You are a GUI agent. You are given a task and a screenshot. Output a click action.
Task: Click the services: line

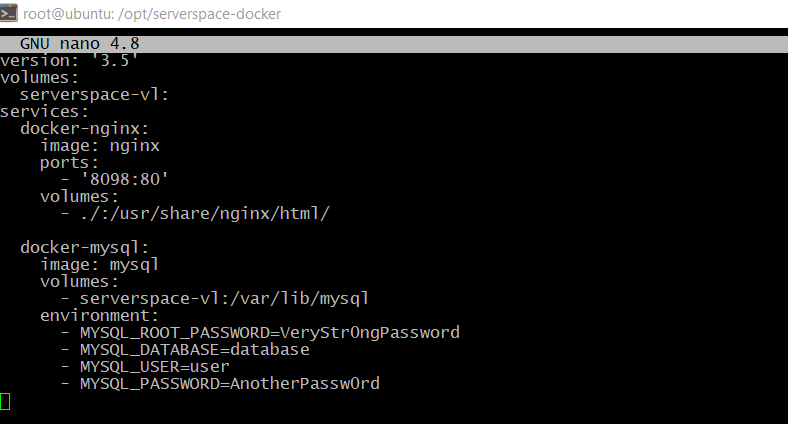44,112
